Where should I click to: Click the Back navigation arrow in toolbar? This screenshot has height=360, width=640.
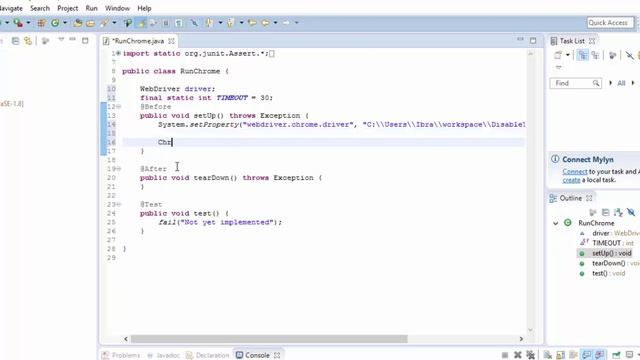pyautogui.click(x=265, y=23)
